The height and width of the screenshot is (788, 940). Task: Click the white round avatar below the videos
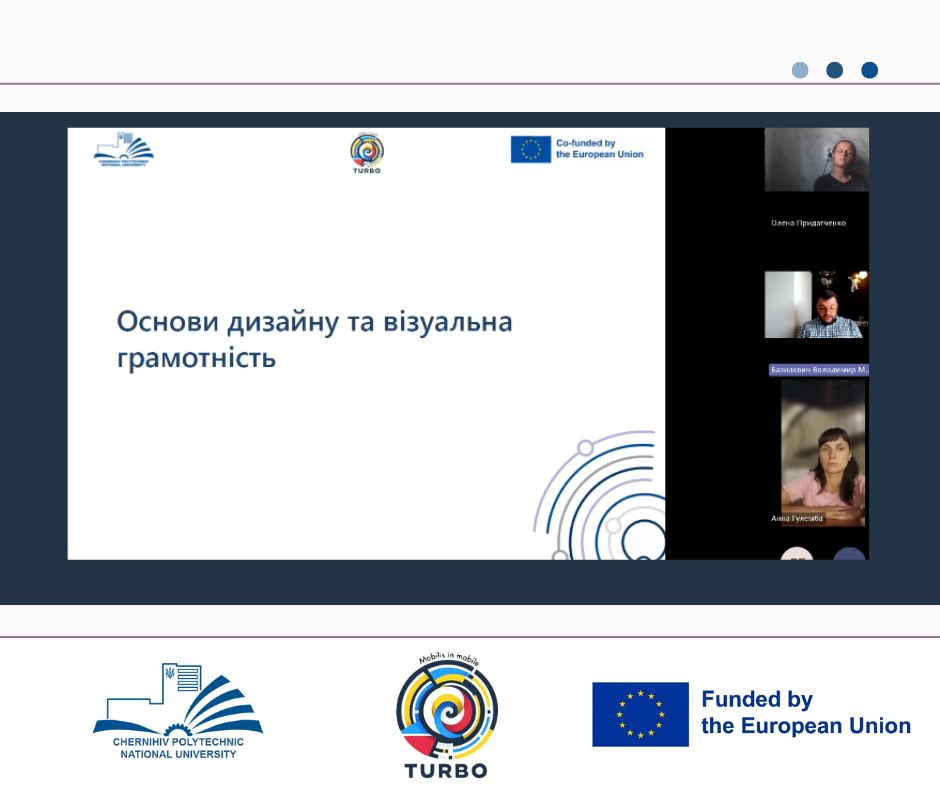(797, 553)
